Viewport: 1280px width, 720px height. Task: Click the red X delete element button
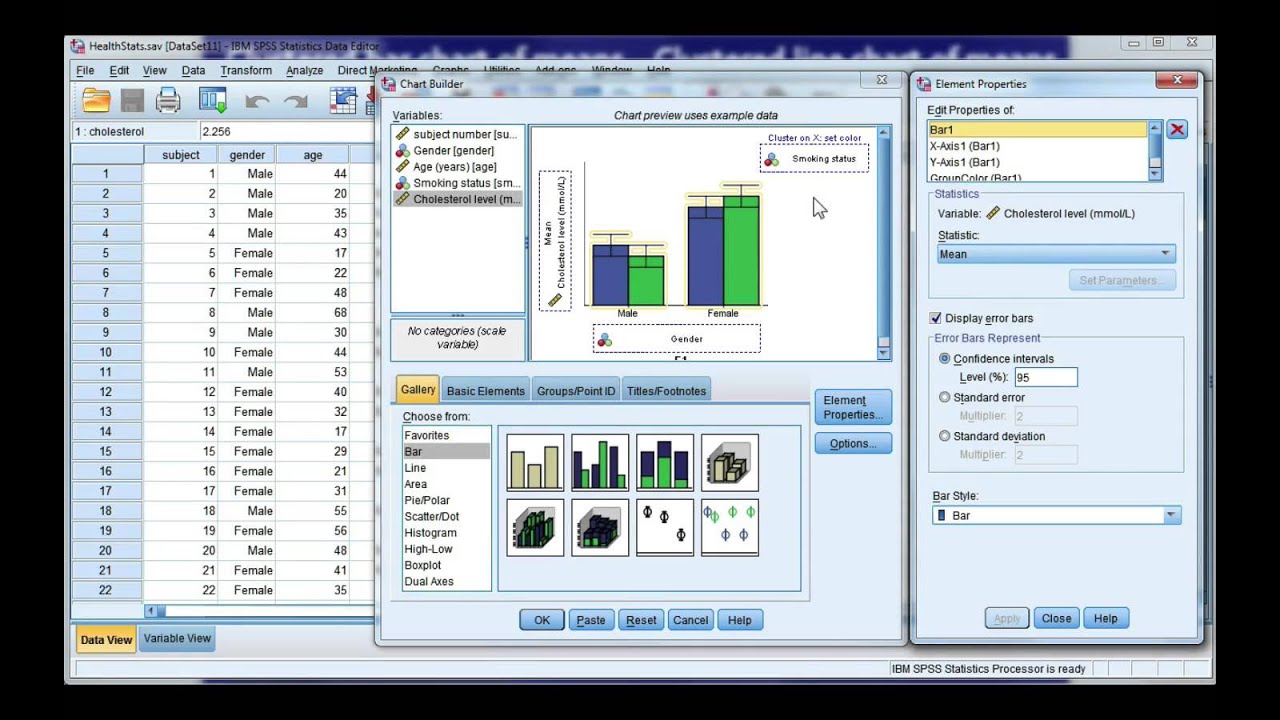pyautogui.click(x=1177, y=130)
